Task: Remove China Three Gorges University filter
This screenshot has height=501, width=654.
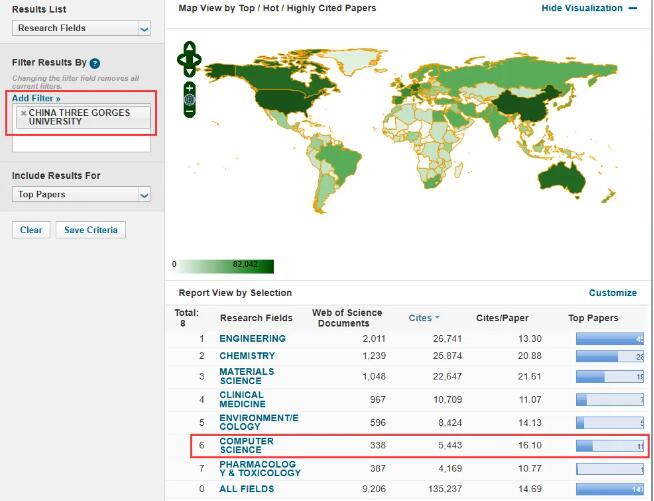Action: point(24,113)
